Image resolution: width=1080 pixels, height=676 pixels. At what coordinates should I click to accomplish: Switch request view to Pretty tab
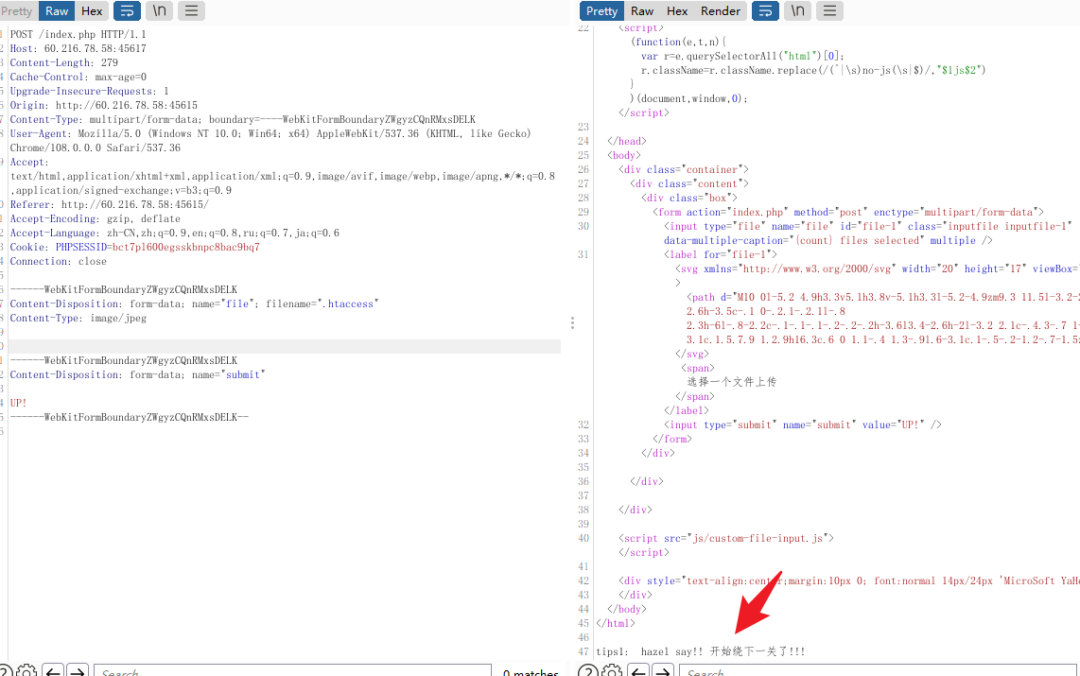(x=17, y=11)
